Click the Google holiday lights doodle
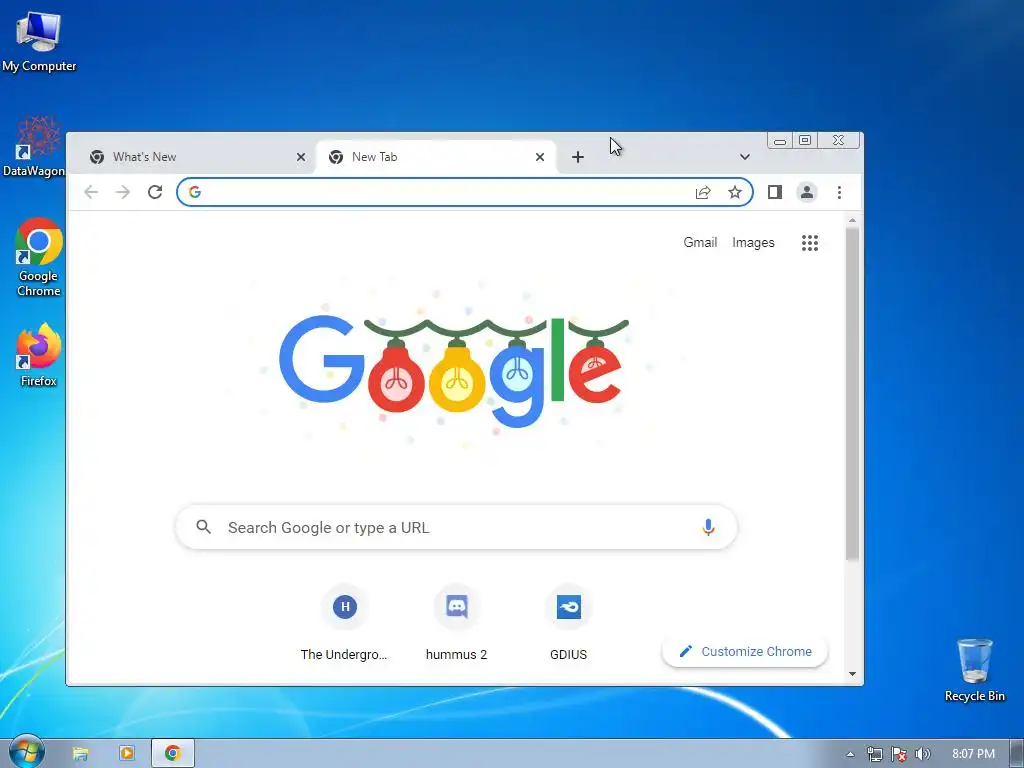The height and width of the screenshot is (768, 1024). pyautogui.click(x=454, y=371)
